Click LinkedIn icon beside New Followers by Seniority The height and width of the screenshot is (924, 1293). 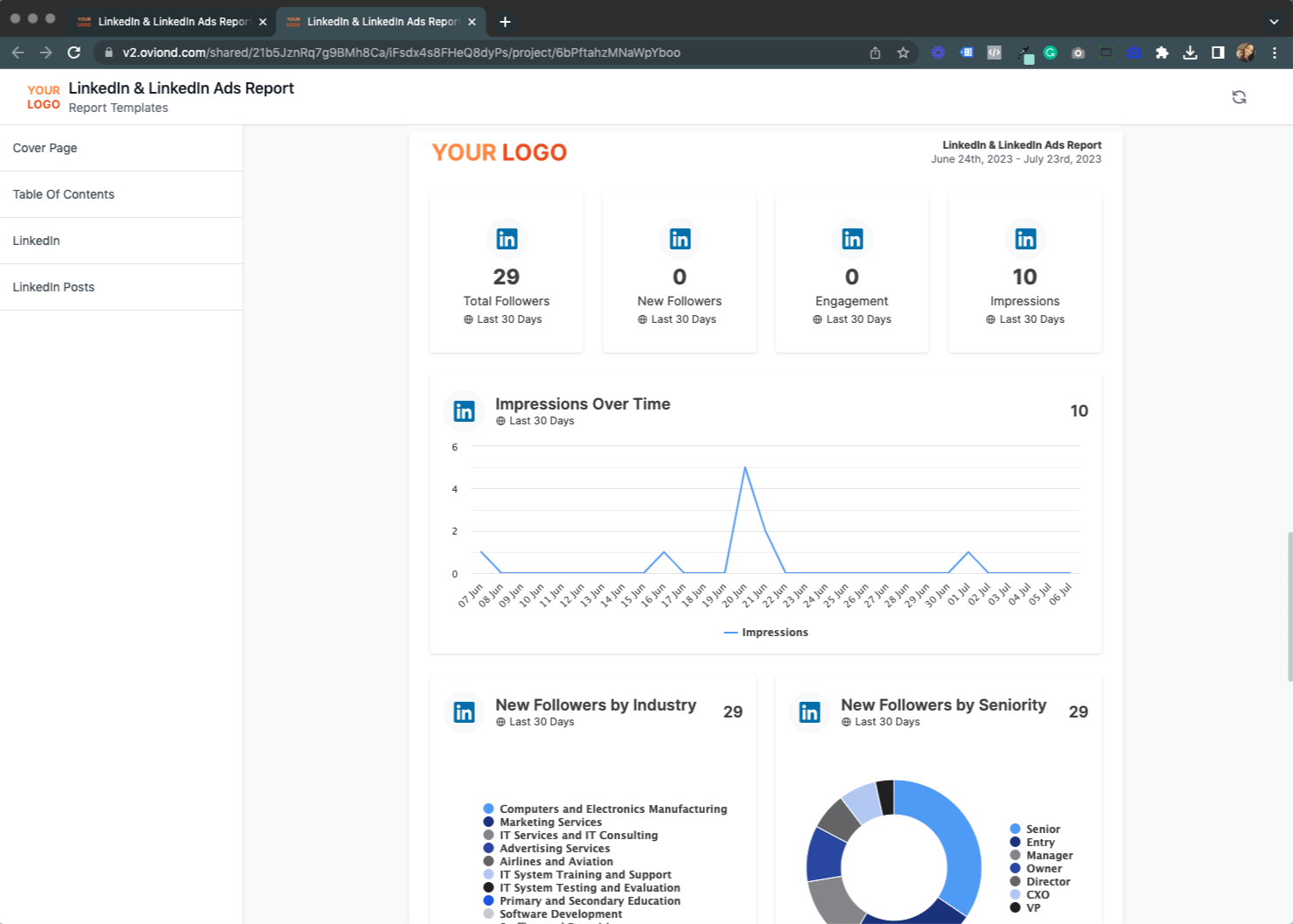click(809, 712)
